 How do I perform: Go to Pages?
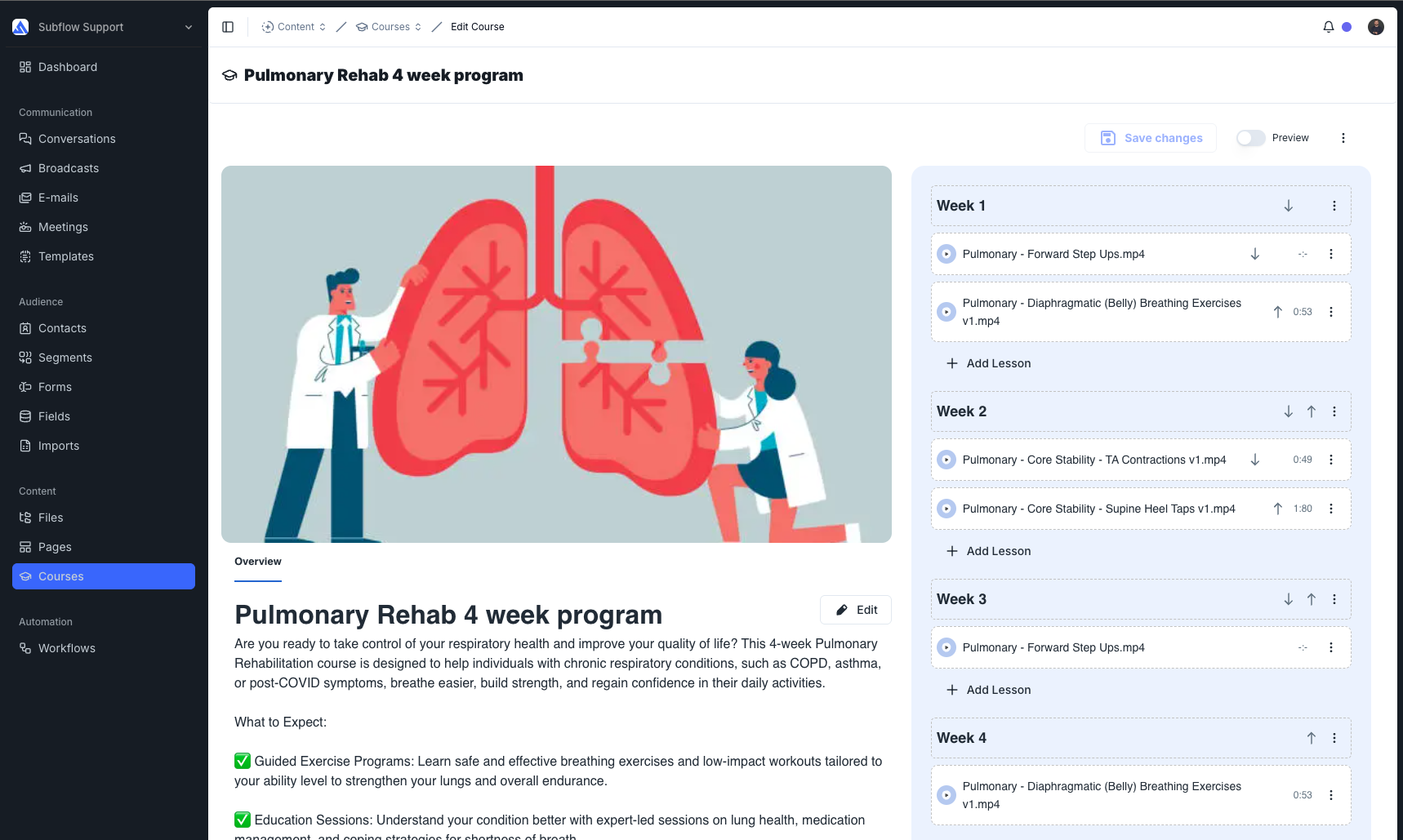104,547
